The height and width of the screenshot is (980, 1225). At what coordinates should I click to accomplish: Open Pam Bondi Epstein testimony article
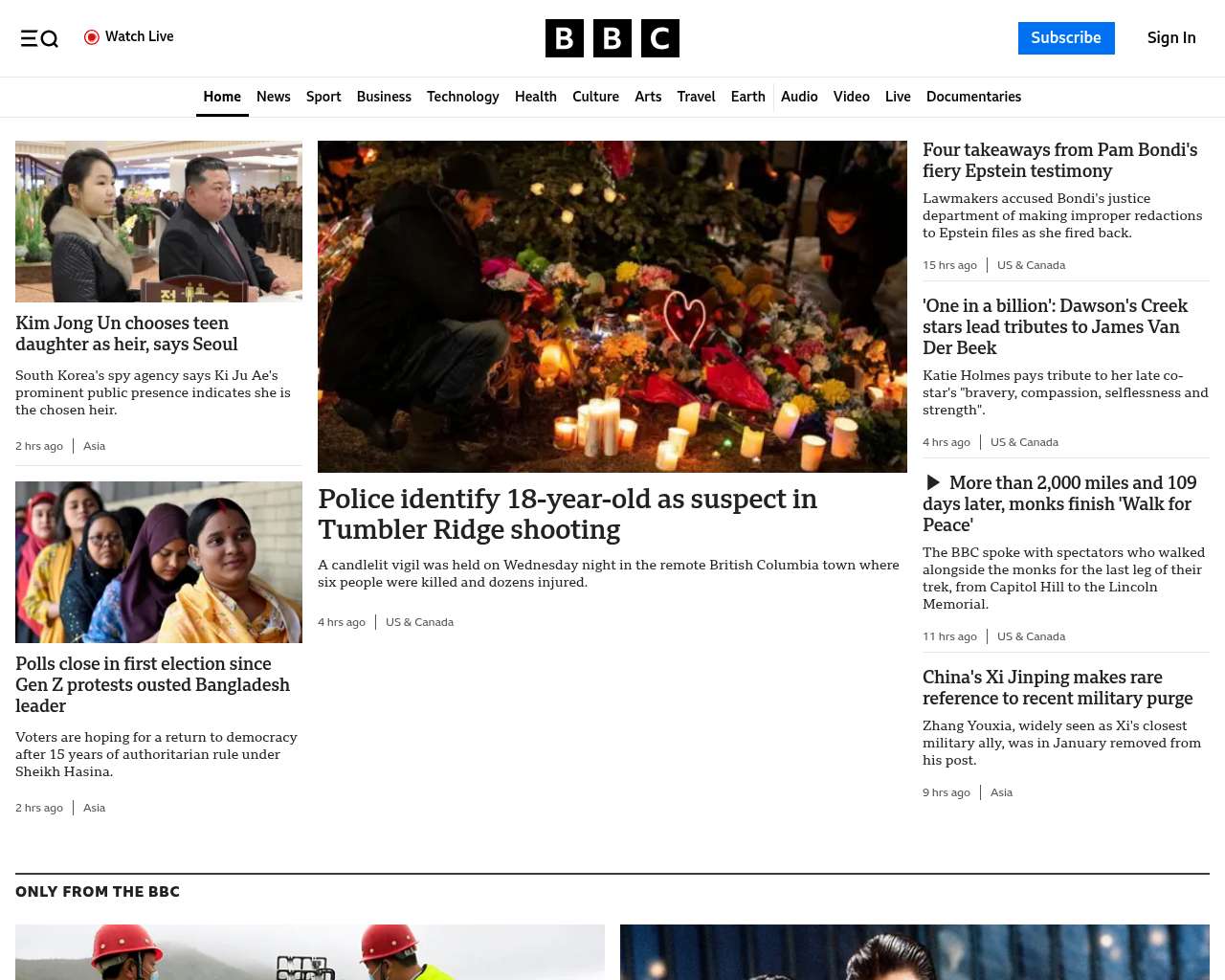1059,161
